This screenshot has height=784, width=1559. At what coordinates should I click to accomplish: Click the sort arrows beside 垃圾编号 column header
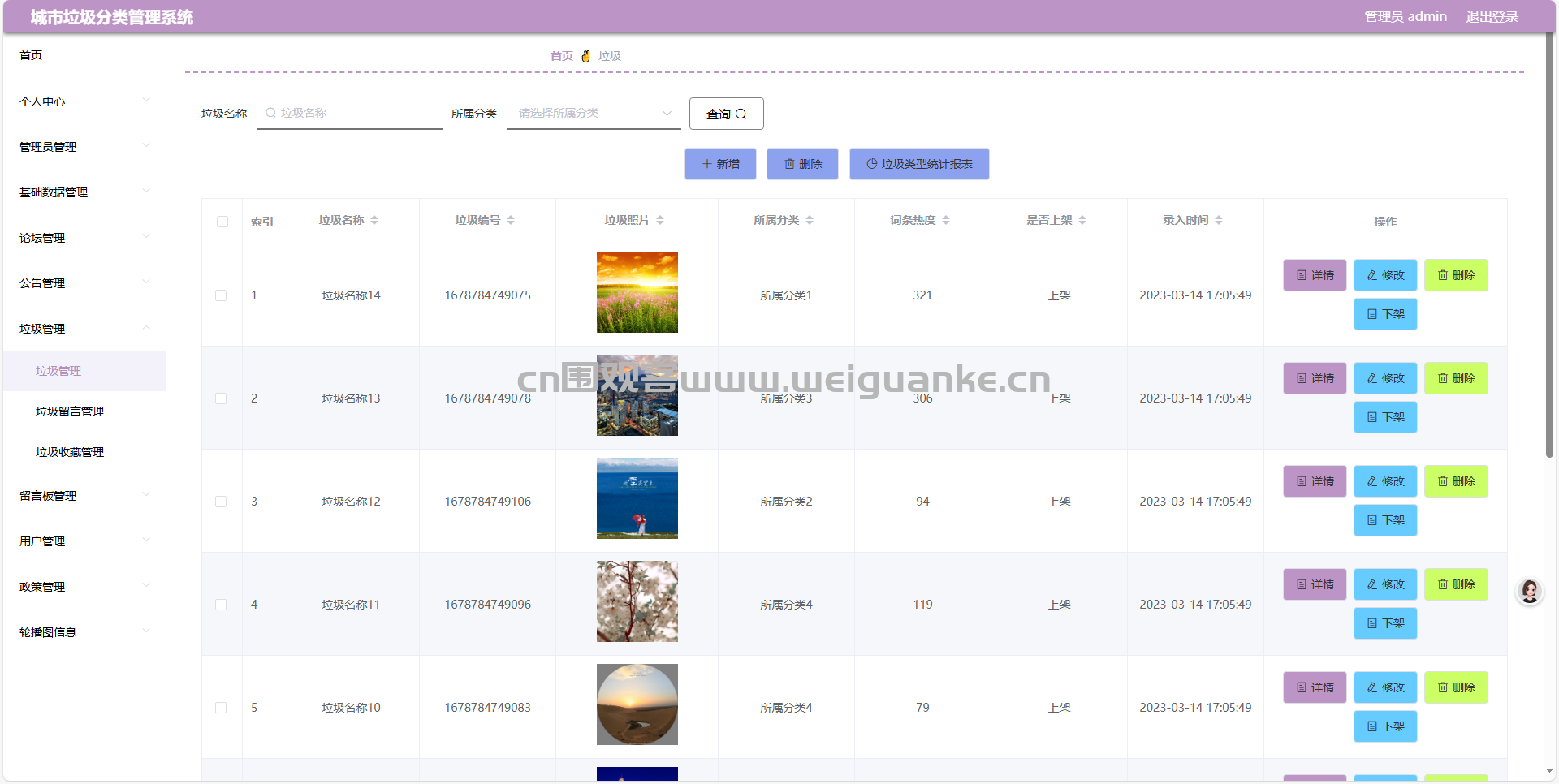[511, 220]
